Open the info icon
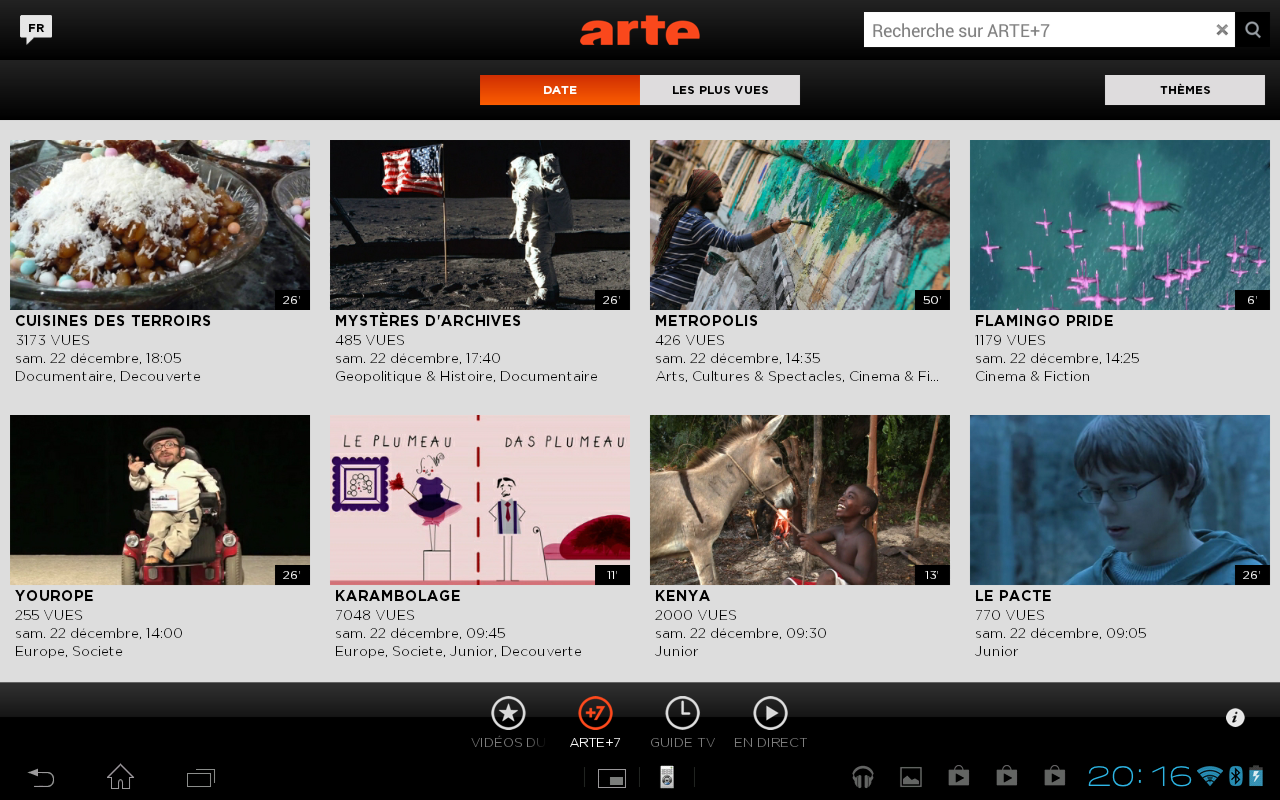 click(x=1235, y=717)
